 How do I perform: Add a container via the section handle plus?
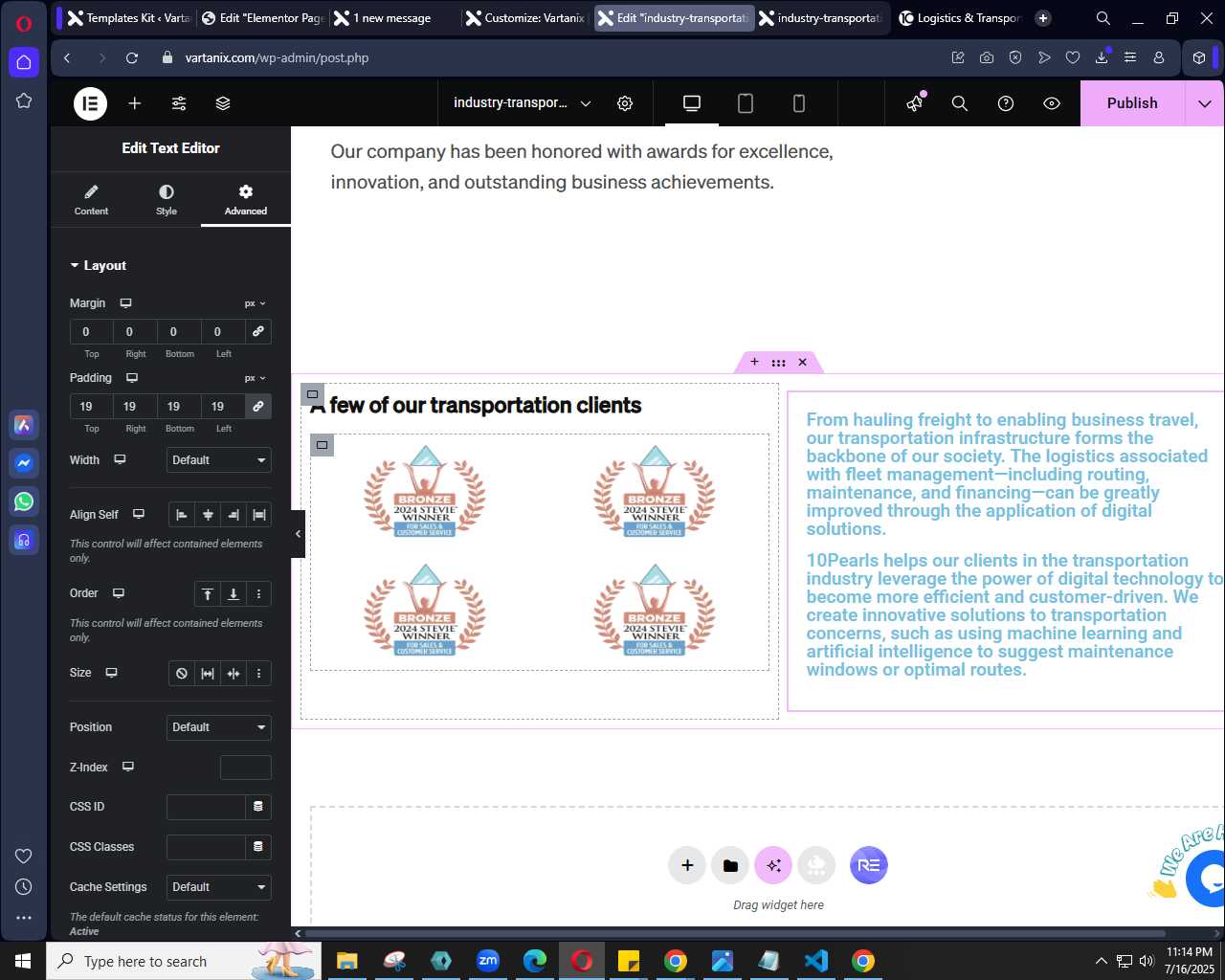click(754, 362)
